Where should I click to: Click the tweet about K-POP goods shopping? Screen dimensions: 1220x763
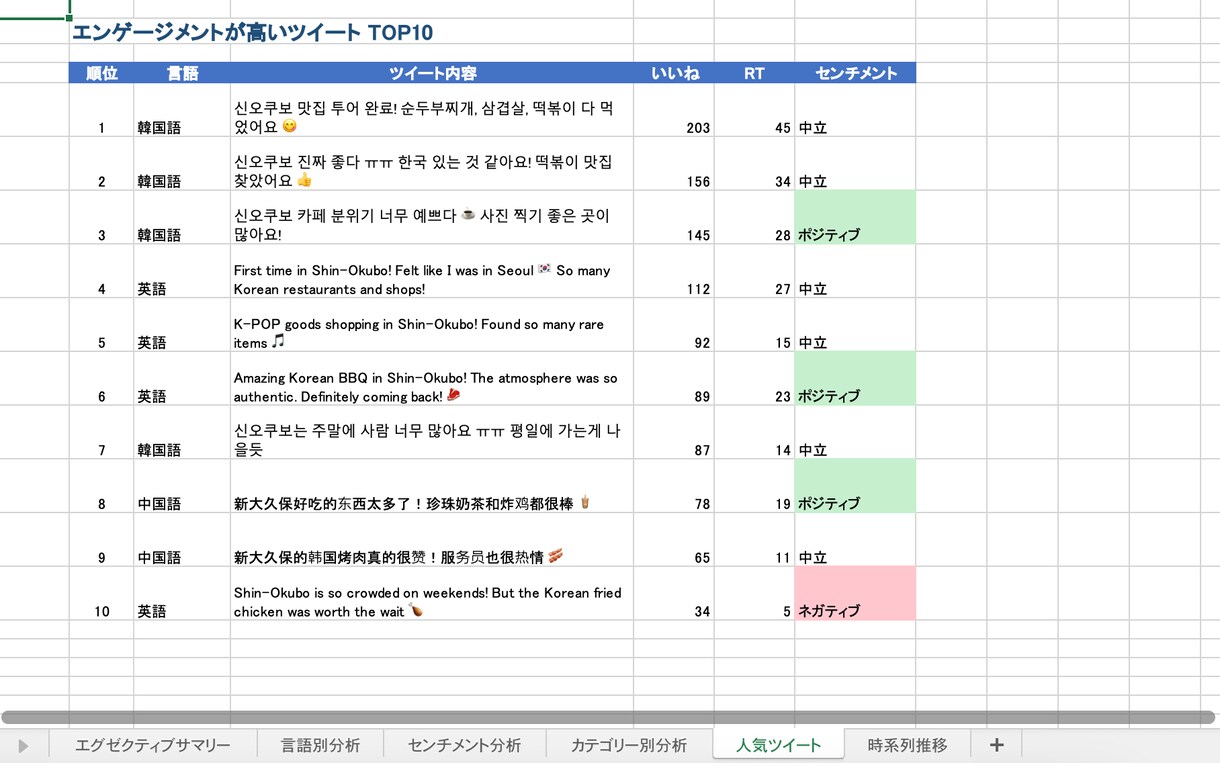point(432,325)
